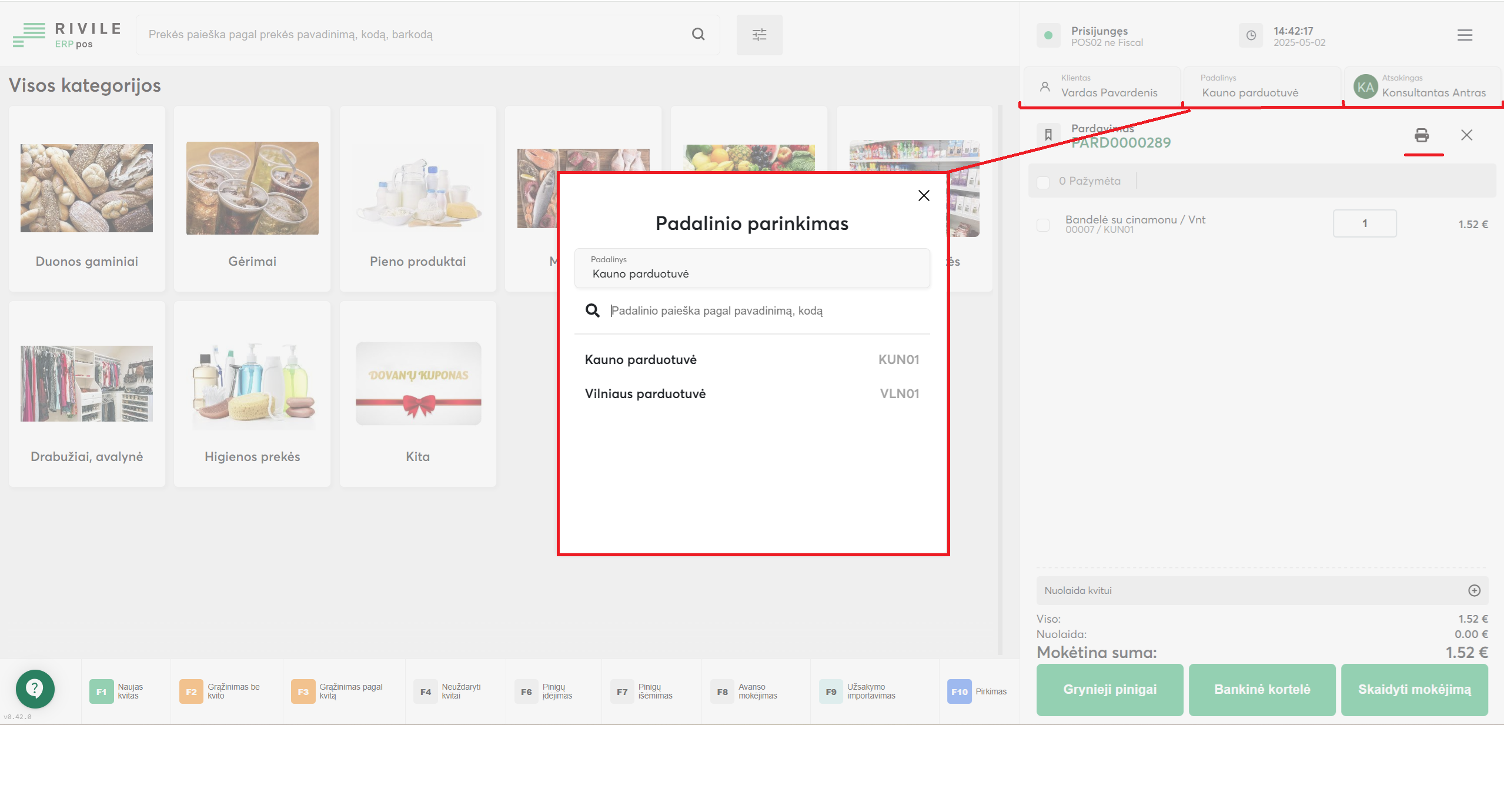Viewport: 1504px width, 812px height.
Task: Click the search magnifier icon in top bar
Action: 698,34
